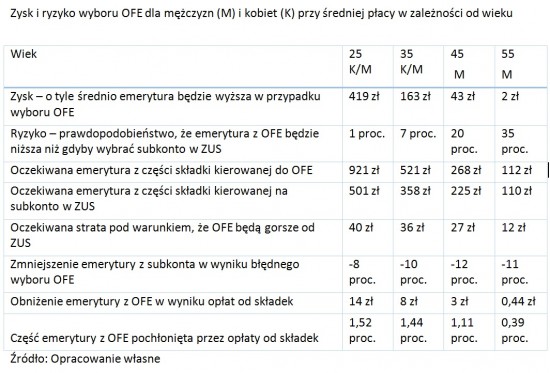Click the '1,52 proc.' fees share cell
This screenshot has width=550, height=373.
[x=362, y=330]
